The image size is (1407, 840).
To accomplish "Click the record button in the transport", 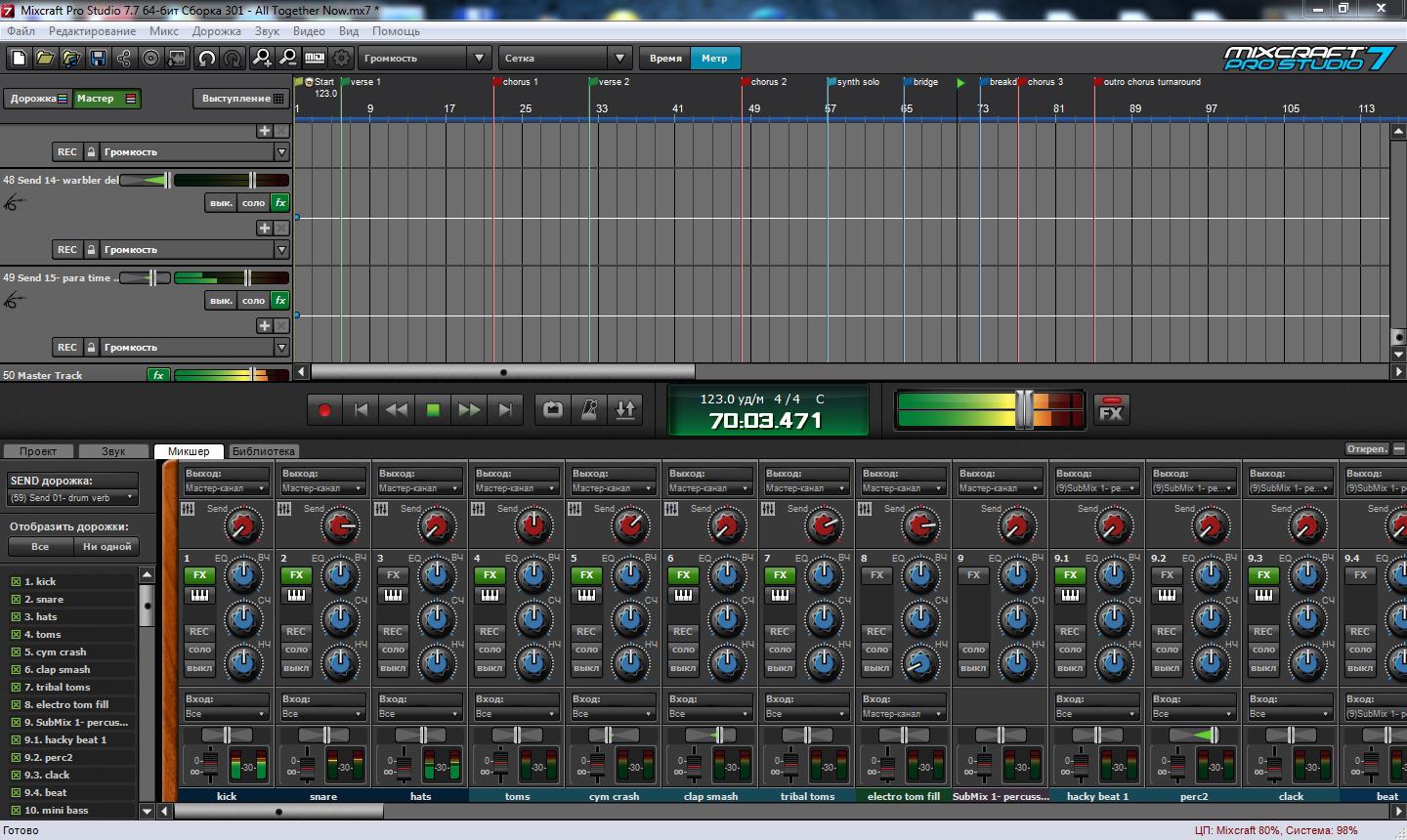I will (x=324, y=410).
